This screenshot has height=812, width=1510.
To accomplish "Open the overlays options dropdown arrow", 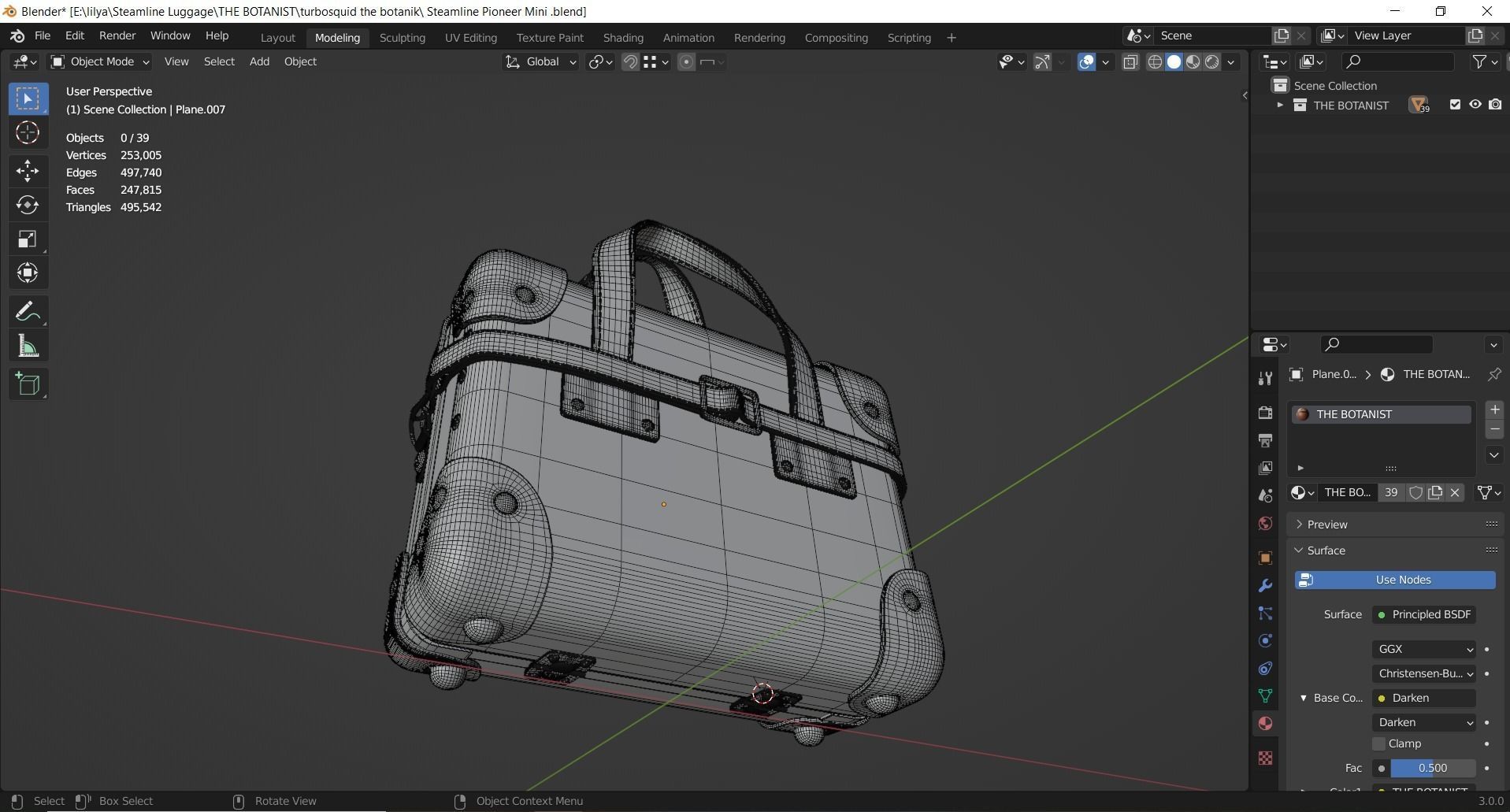I will [1105, 62].
